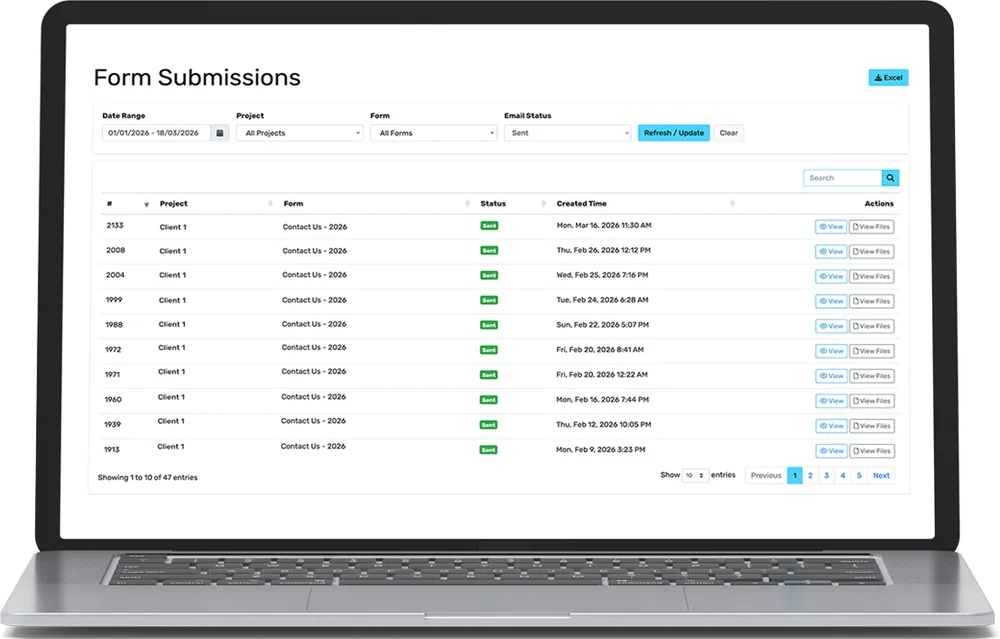Screen dimensions: 1000x639
Task: Click the Actions column header
Action: point(879,203)
